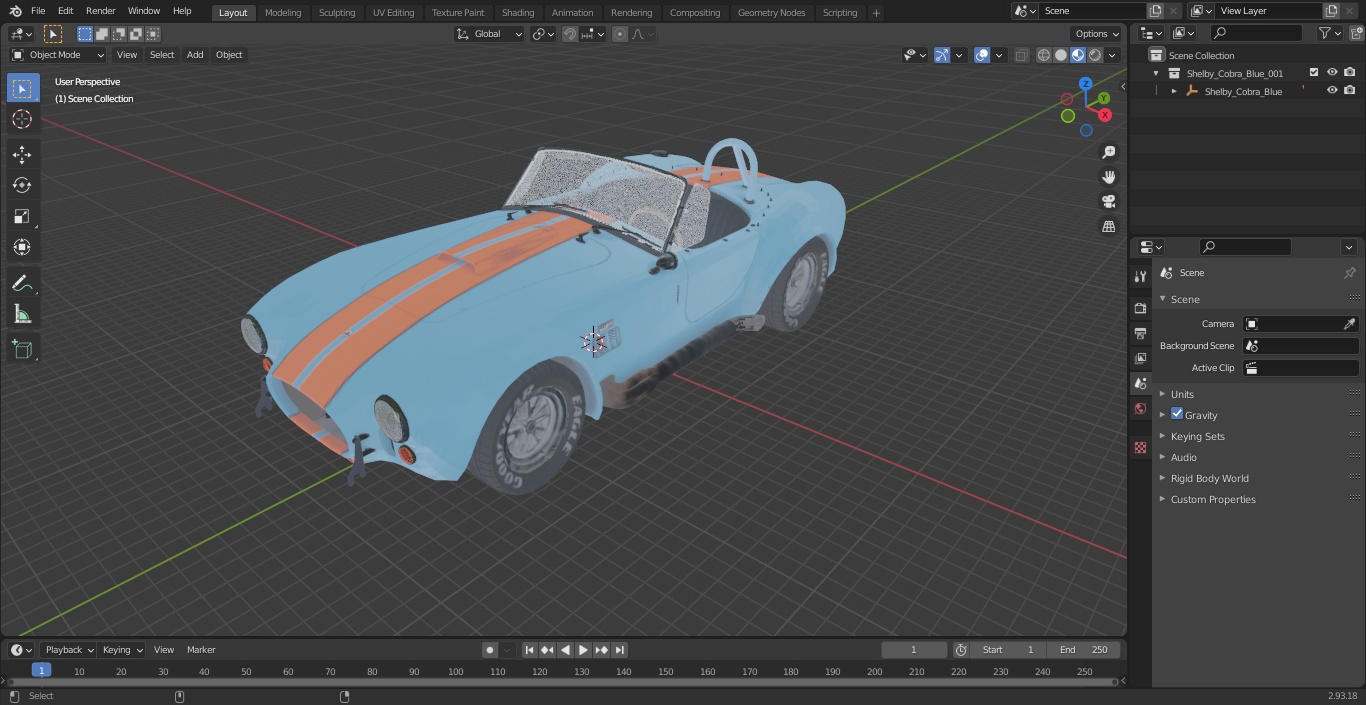Switch to the UV Editing workspace tab
The width and height of the screenshot is (1366, 705).
coord(393,13)
